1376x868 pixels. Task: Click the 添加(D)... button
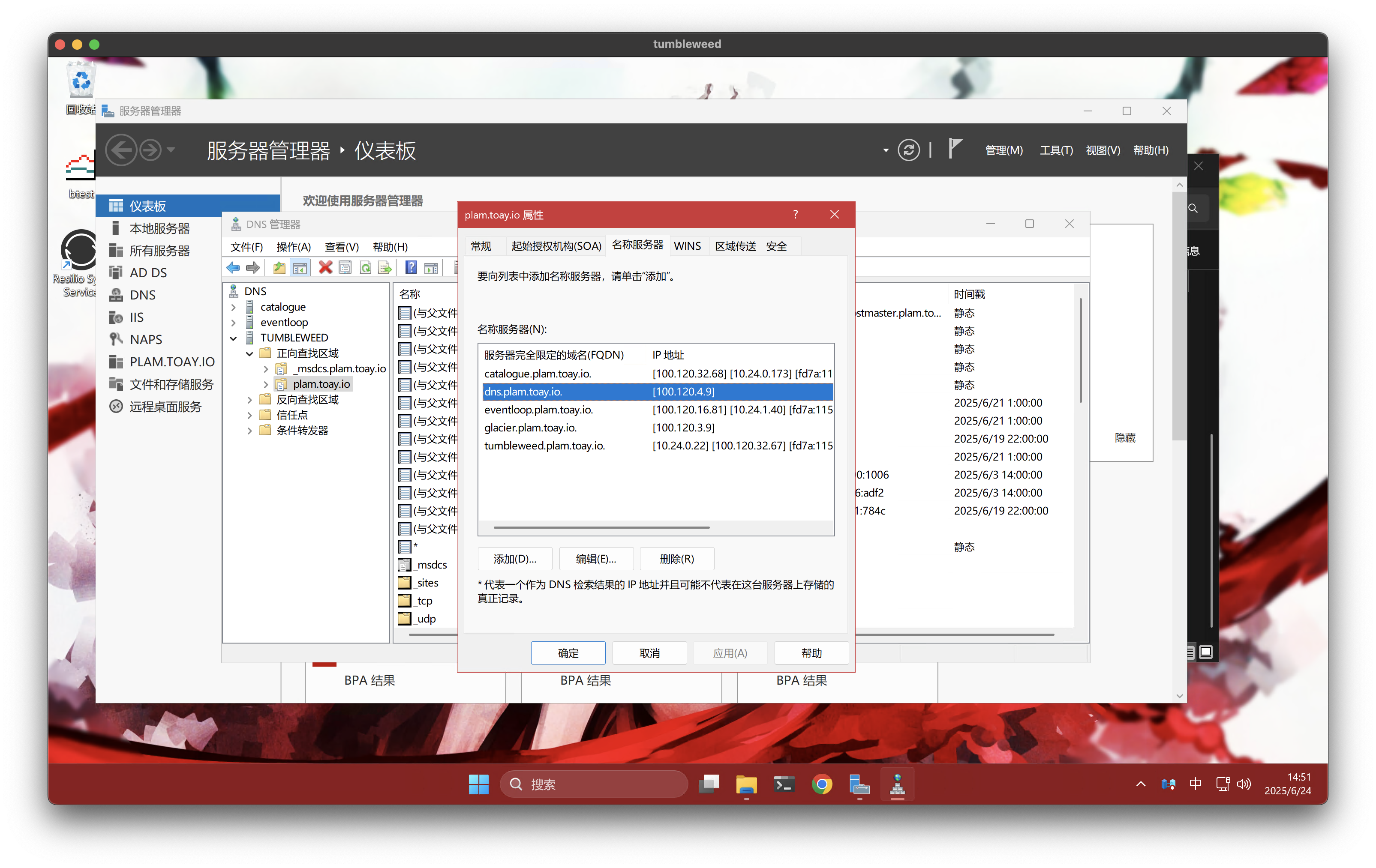coord(514,559)
